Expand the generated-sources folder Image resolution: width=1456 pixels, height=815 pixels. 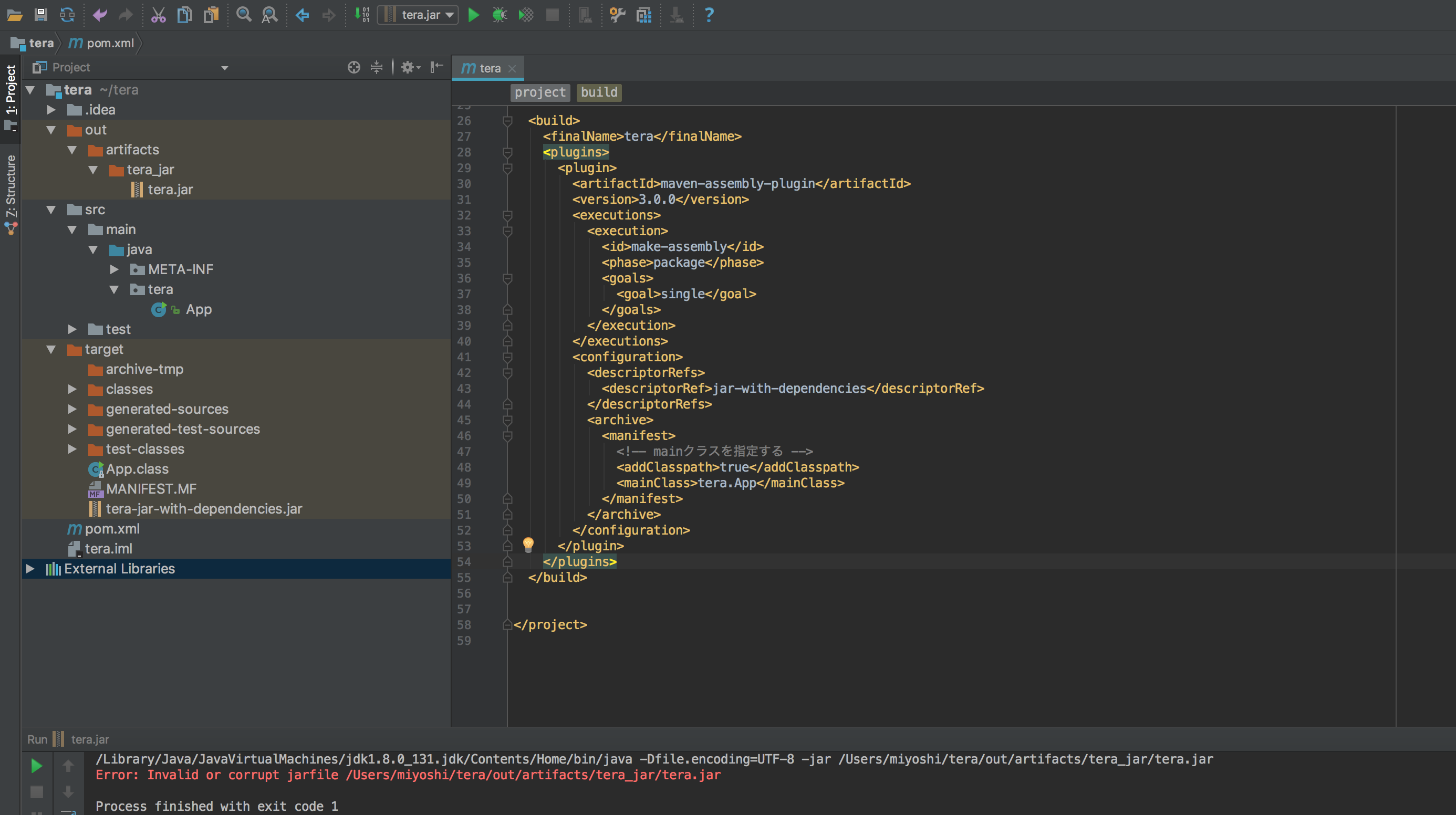pyautogui.click(x=72, y=409)
